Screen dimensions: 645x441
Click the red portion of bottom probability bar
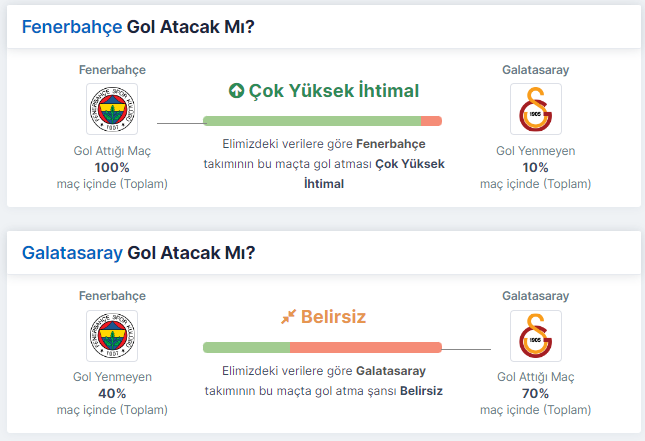pos(366,347)
